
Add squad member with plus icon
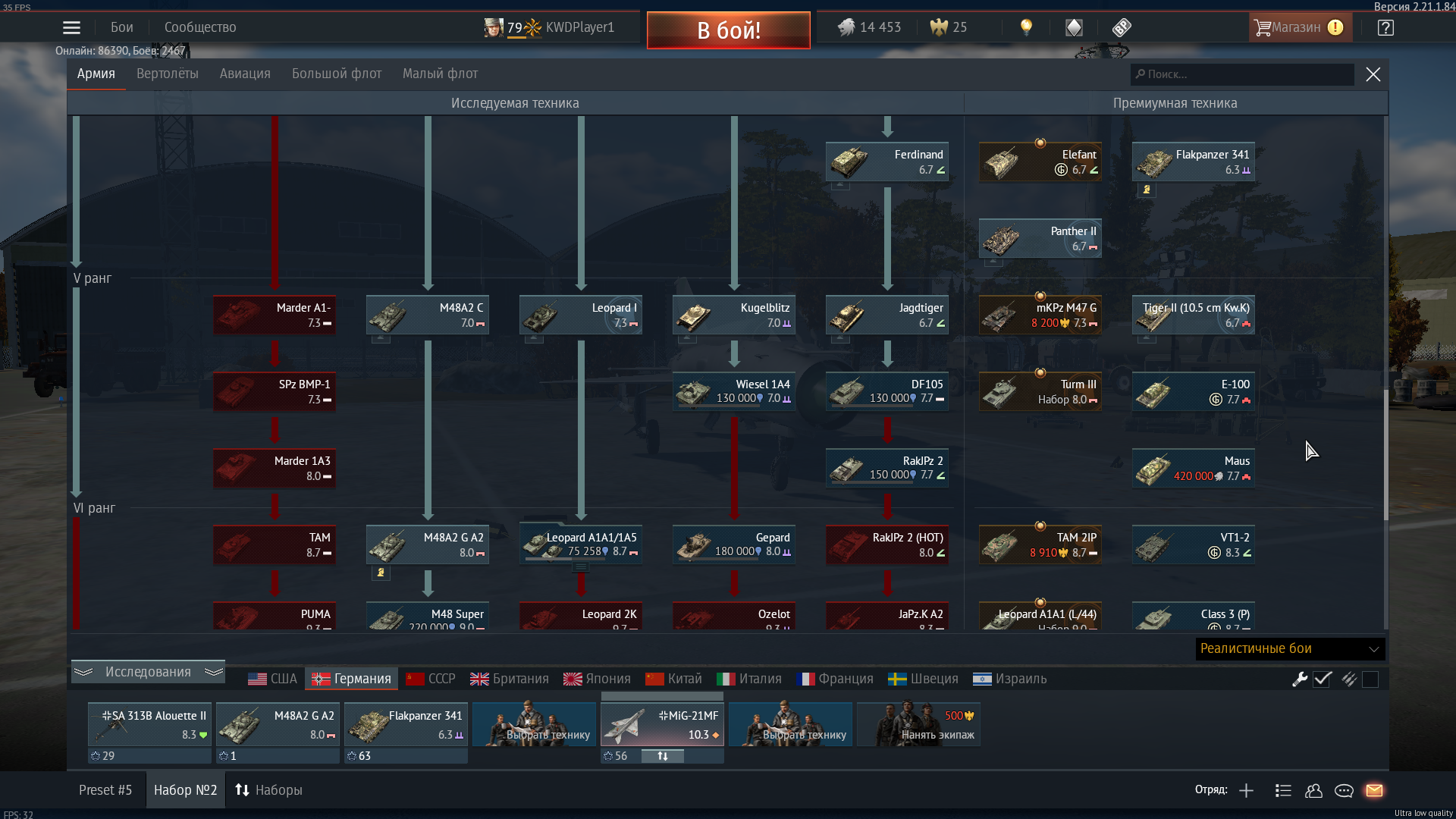tap(1246, 791)
